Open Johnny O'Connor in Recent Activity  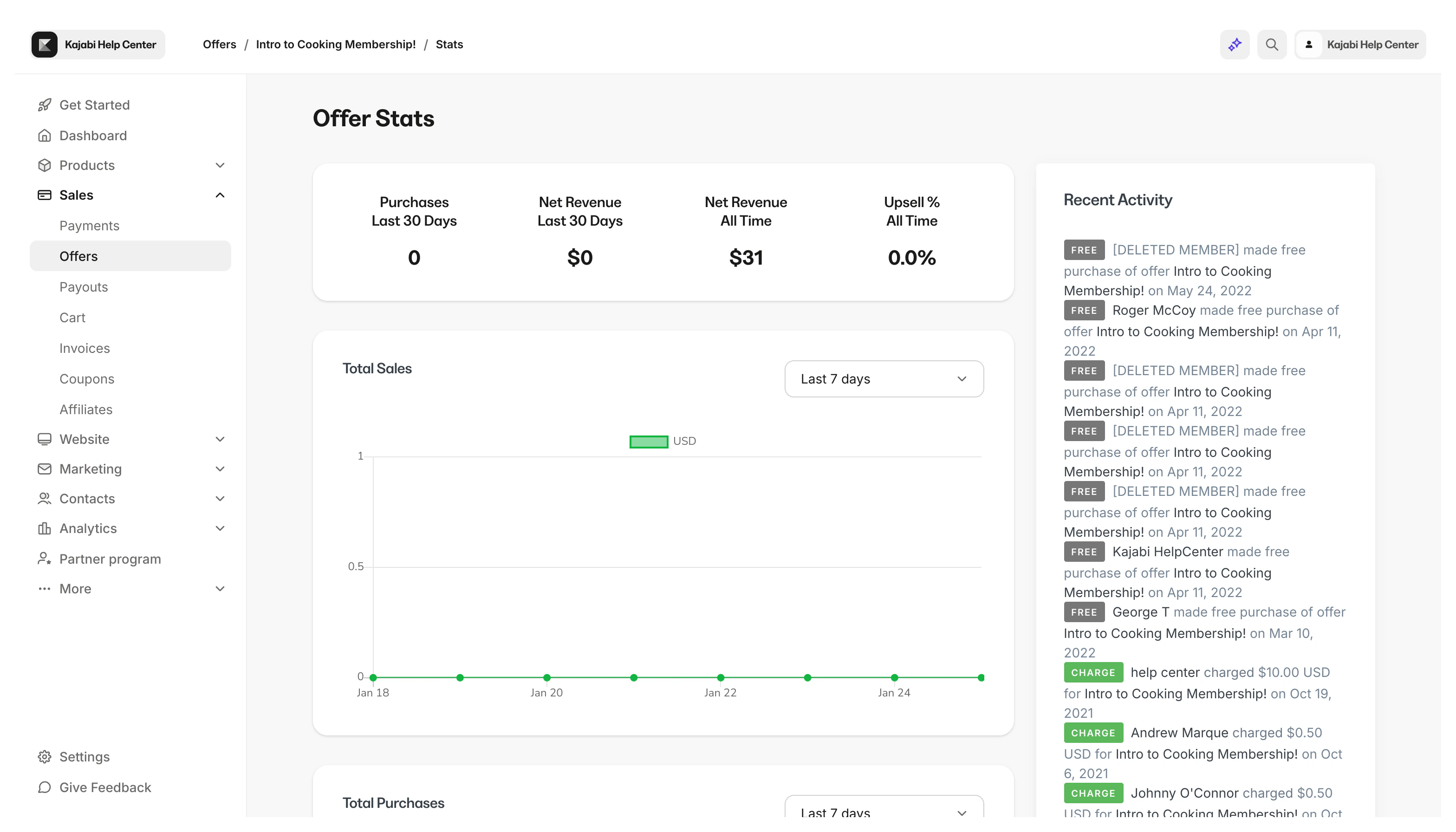[x=1184, y=793]
